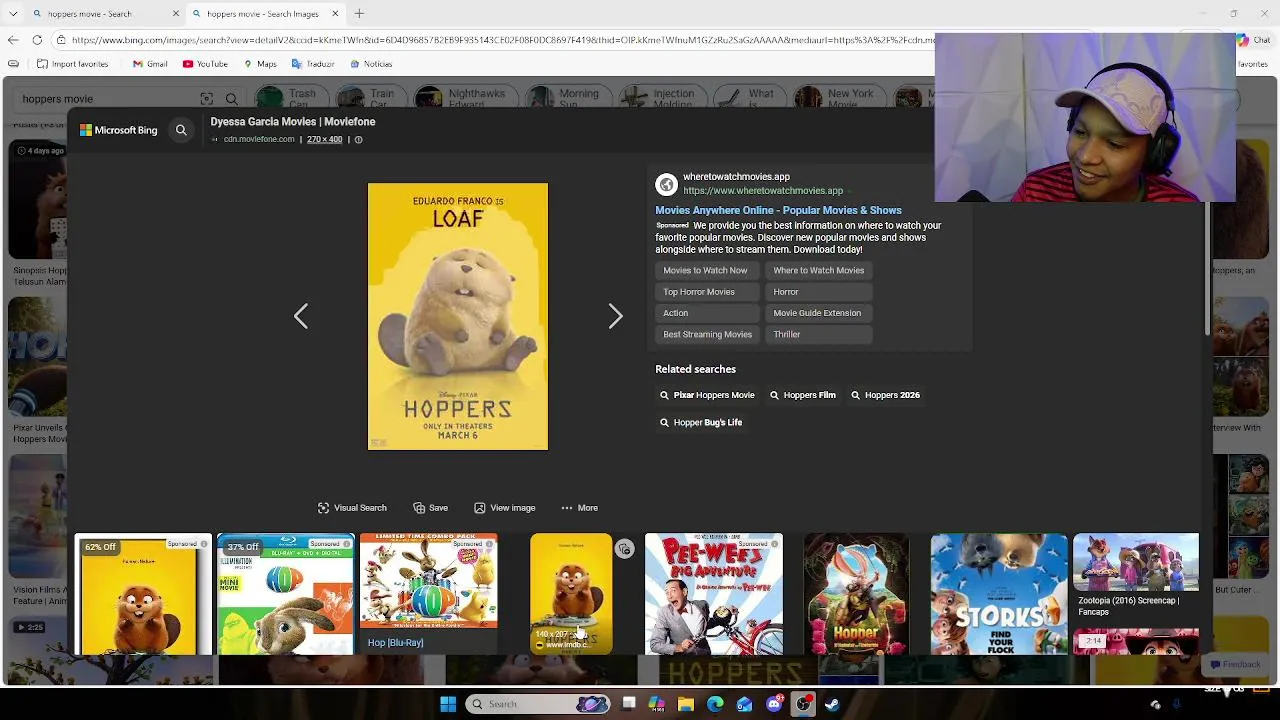Image resolution: width=1280 pixels, height=720 pixels.
Task: Search related Hopper Bug's Life
Action: [x=700, y=422]
